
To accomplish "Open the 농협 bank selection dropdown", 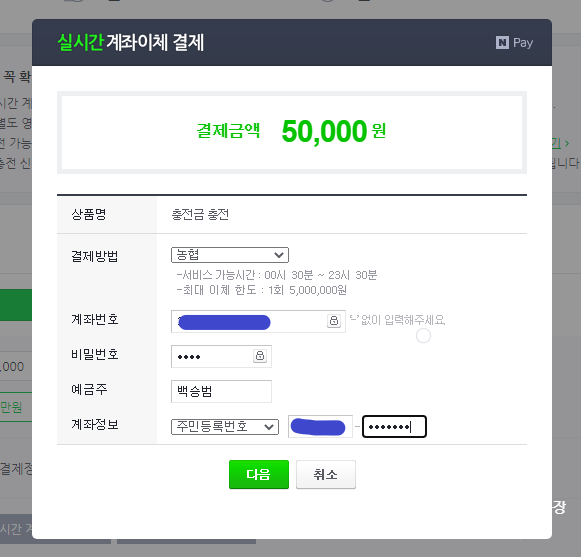I will (230, 255).
